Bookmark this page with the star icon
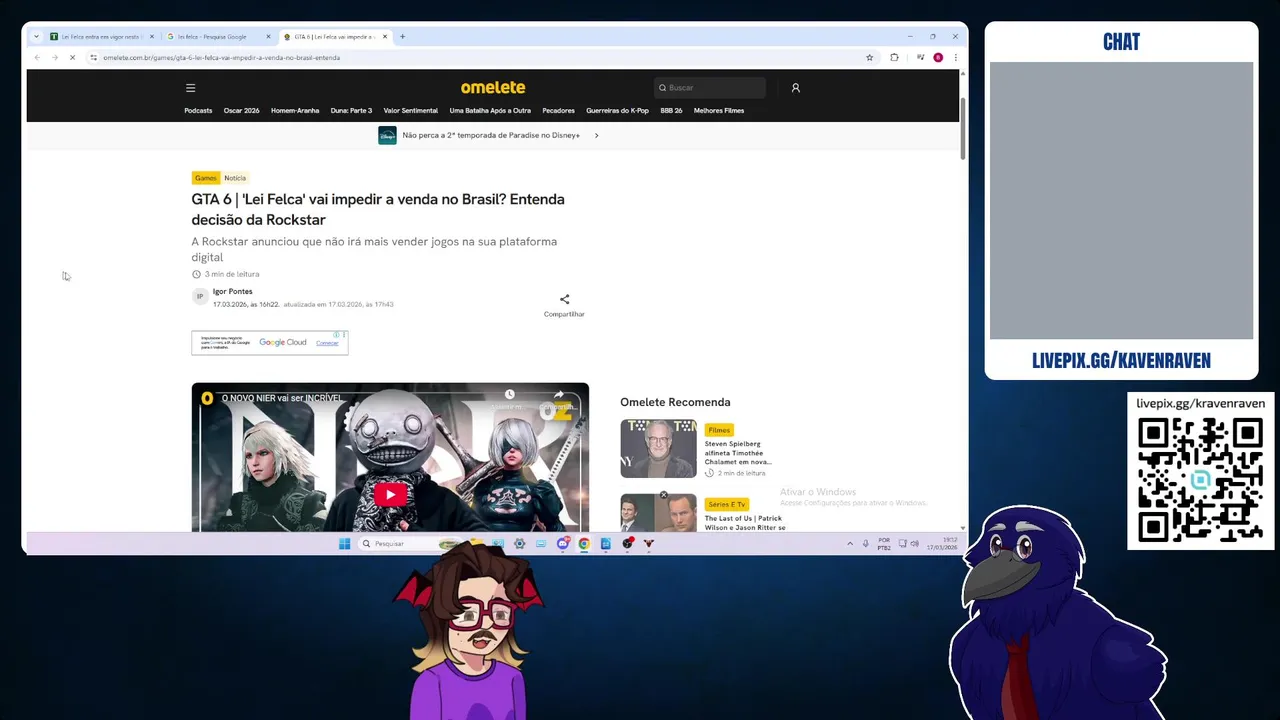The height and width of the screenshot is (720, 1280). pyautogui.click(x=869, y=57)
